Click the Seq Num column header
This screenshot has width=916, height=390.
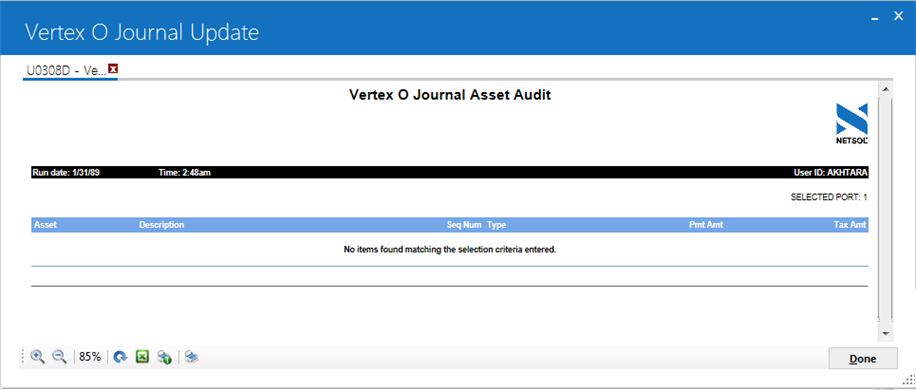pos(464,225)
